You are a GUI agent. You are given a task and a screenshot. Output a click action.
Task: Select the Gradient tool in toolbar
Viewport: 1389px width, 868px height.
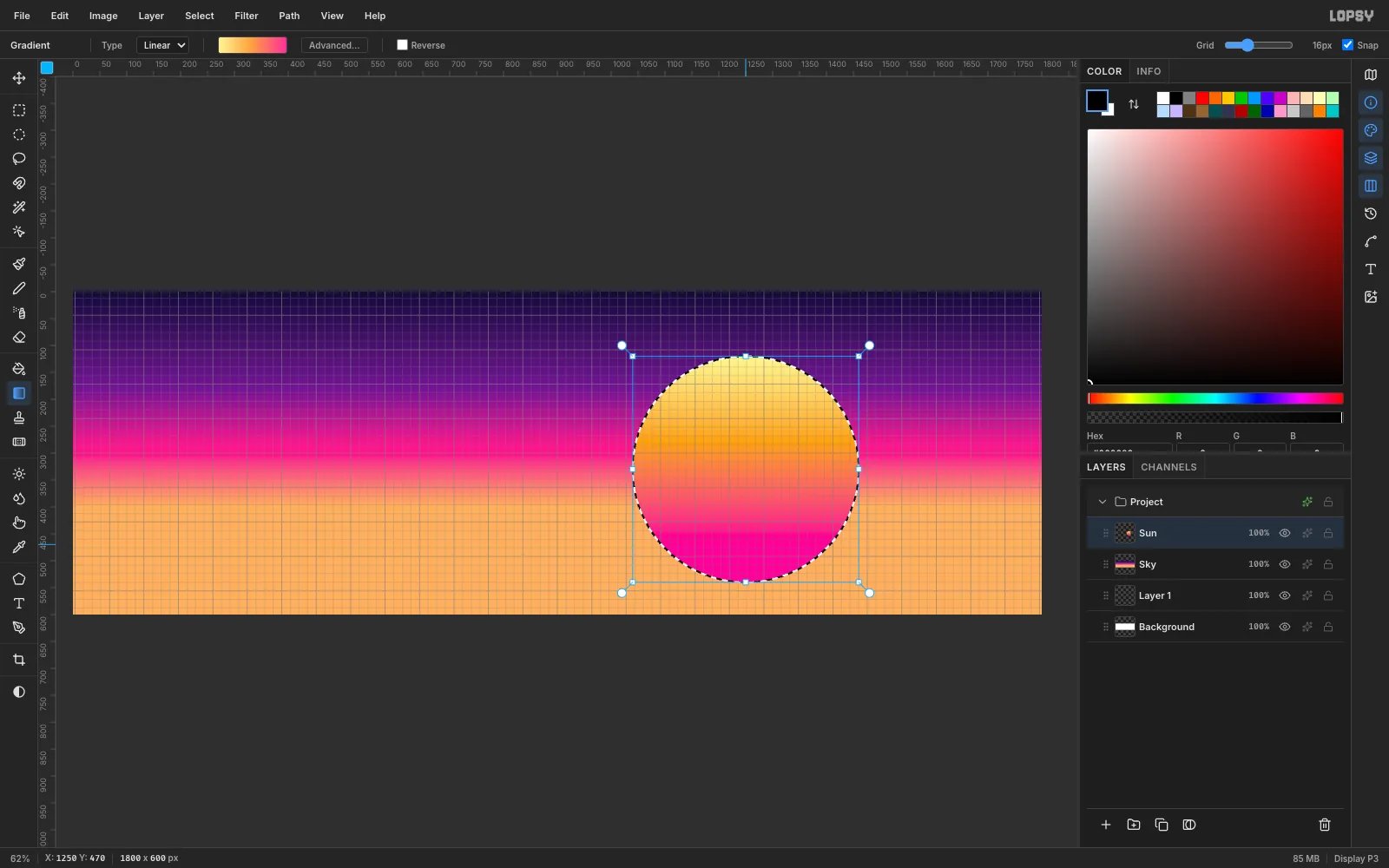19,393
